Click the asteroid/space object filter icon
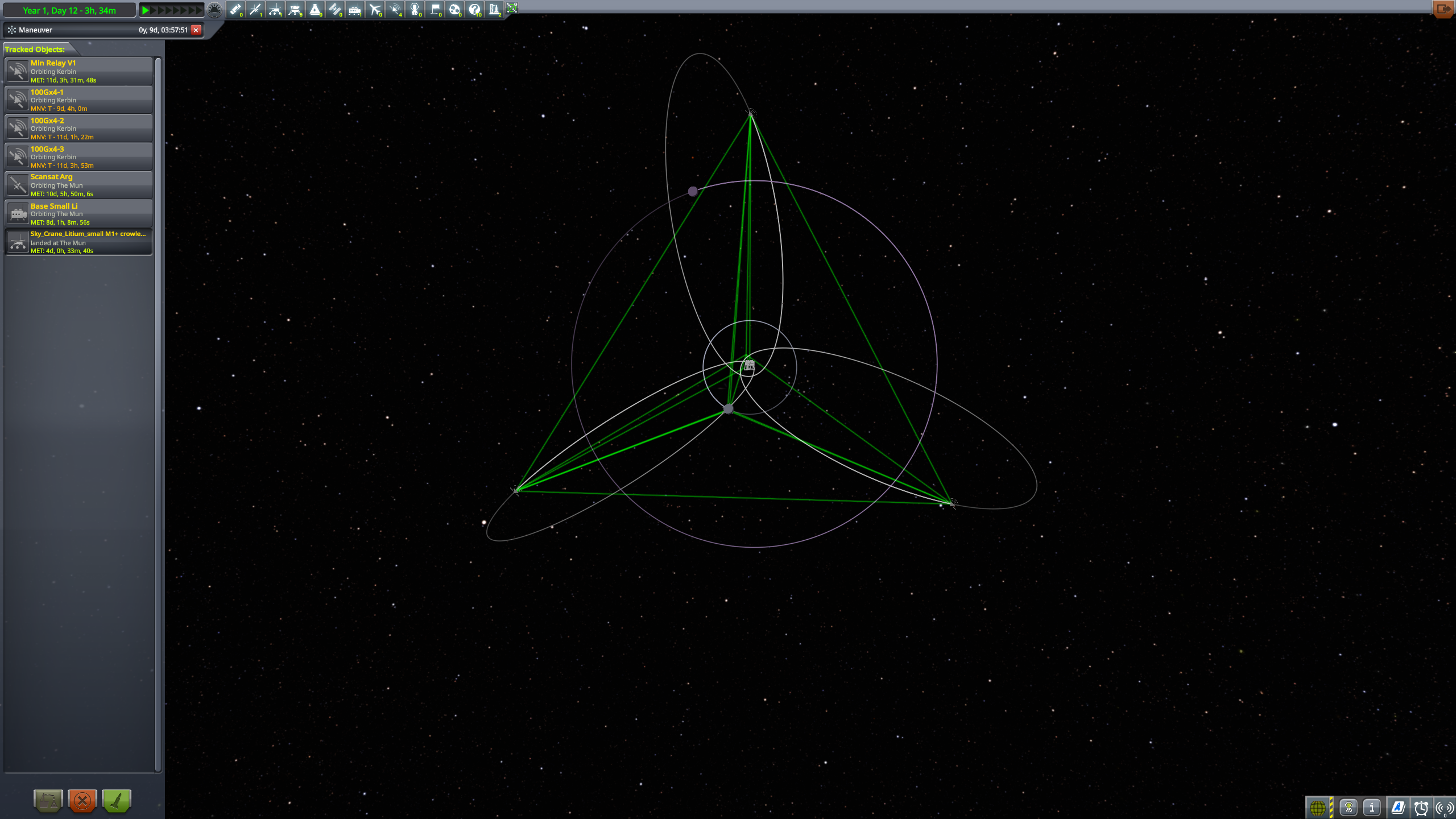 point(454,9)
